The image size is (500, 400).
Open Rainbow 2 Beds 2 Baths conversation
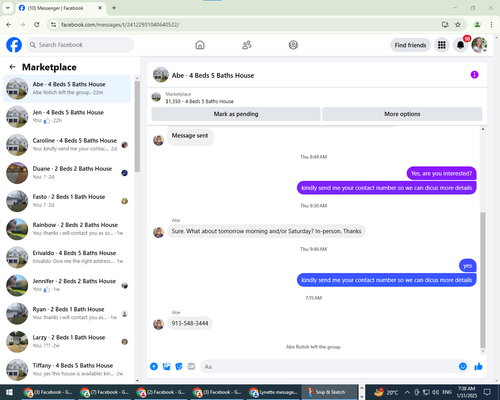click(x=67, y=229)
